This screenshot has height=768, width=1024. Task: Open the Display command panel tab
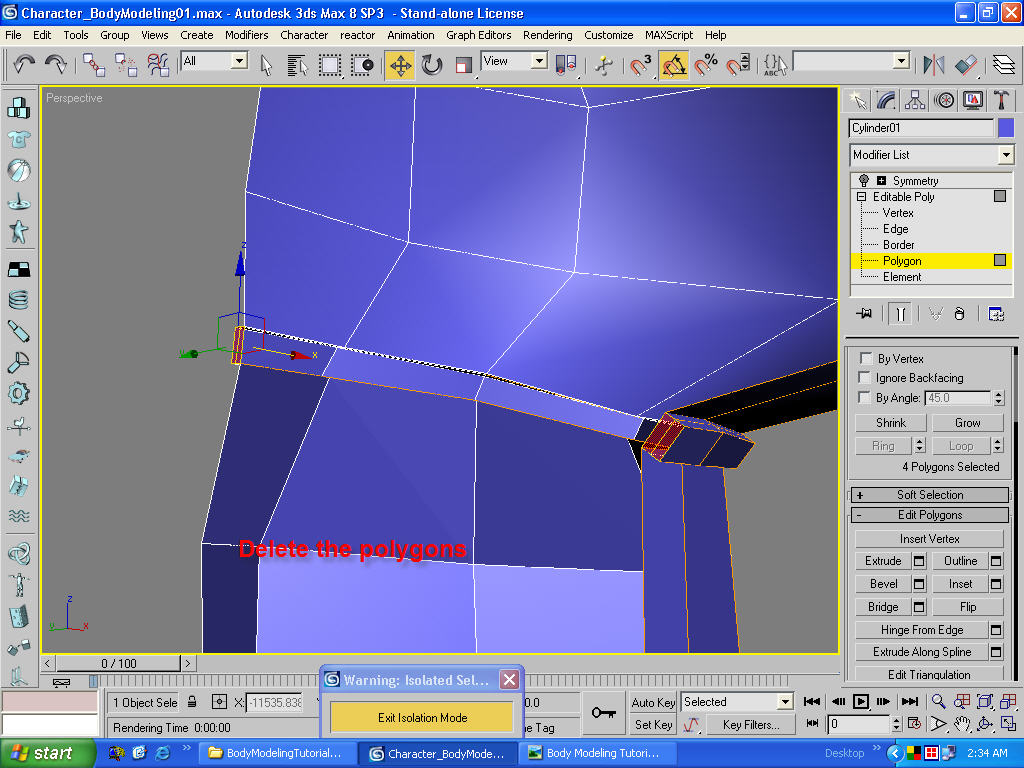click(x=973, y=100)
